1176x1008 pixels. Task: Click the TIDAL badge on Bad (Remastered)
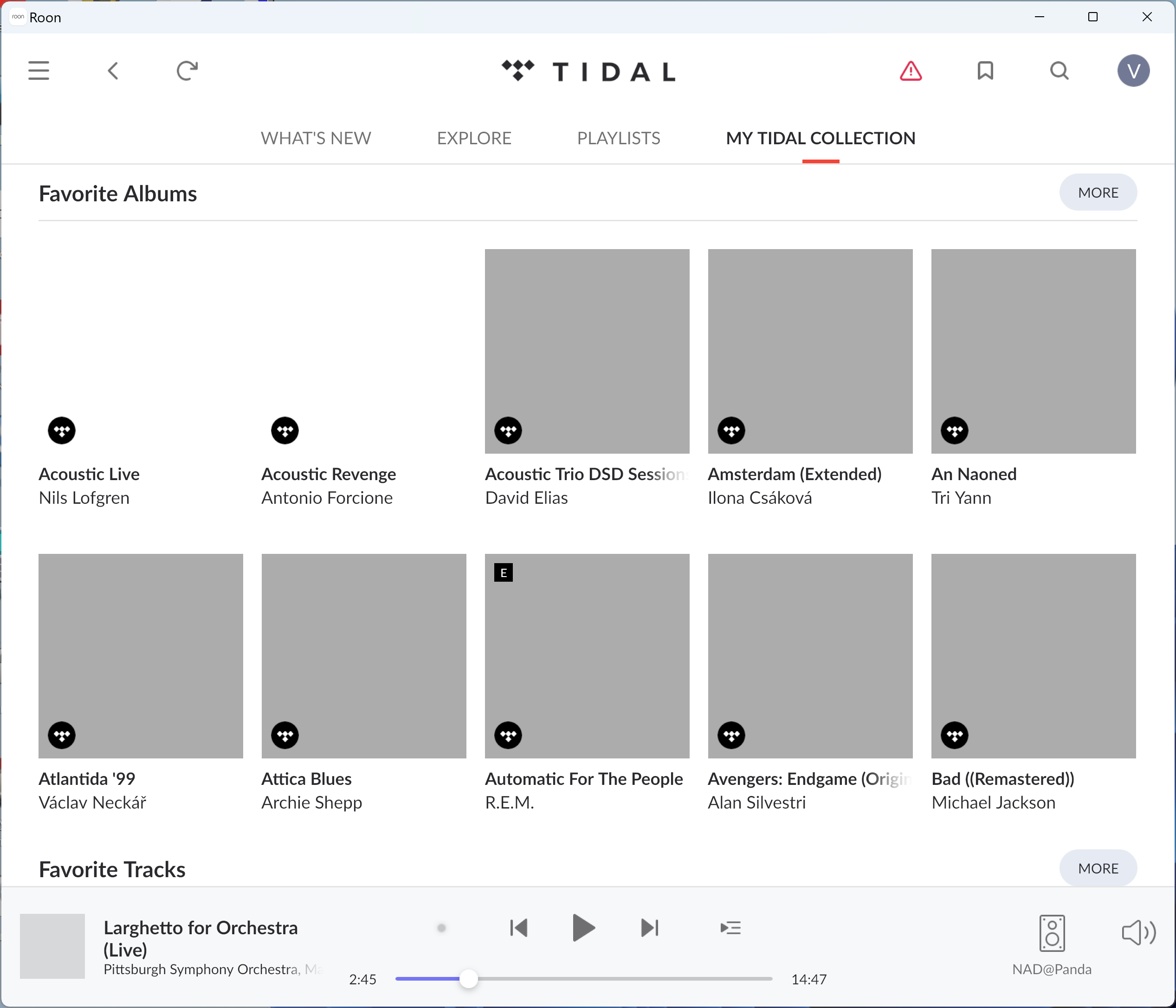pyautogui.click(x=954, y=736)
